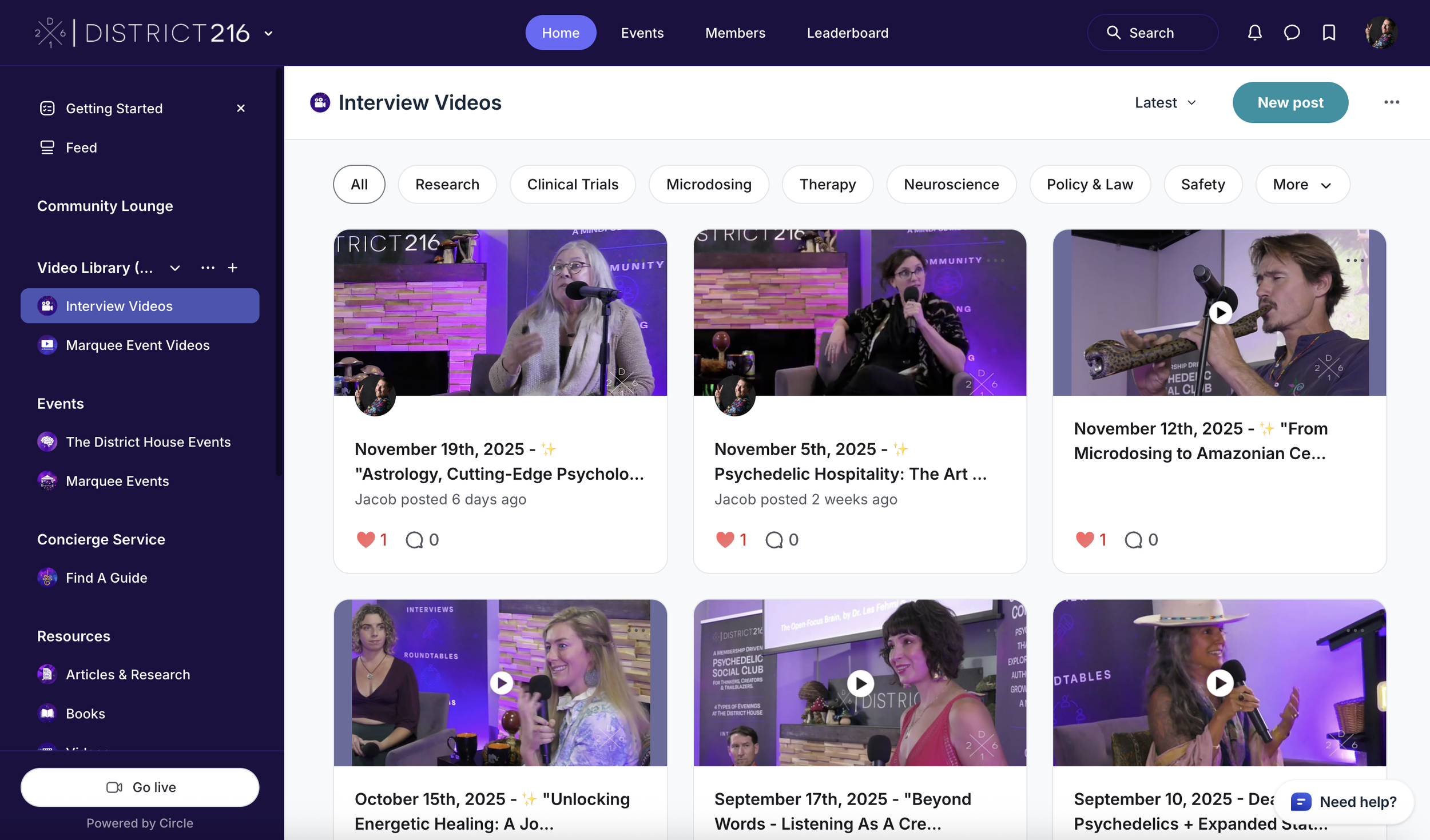Click the user profile avatar
Viewport: 1430px width, 840px height.
[1381, 33]
